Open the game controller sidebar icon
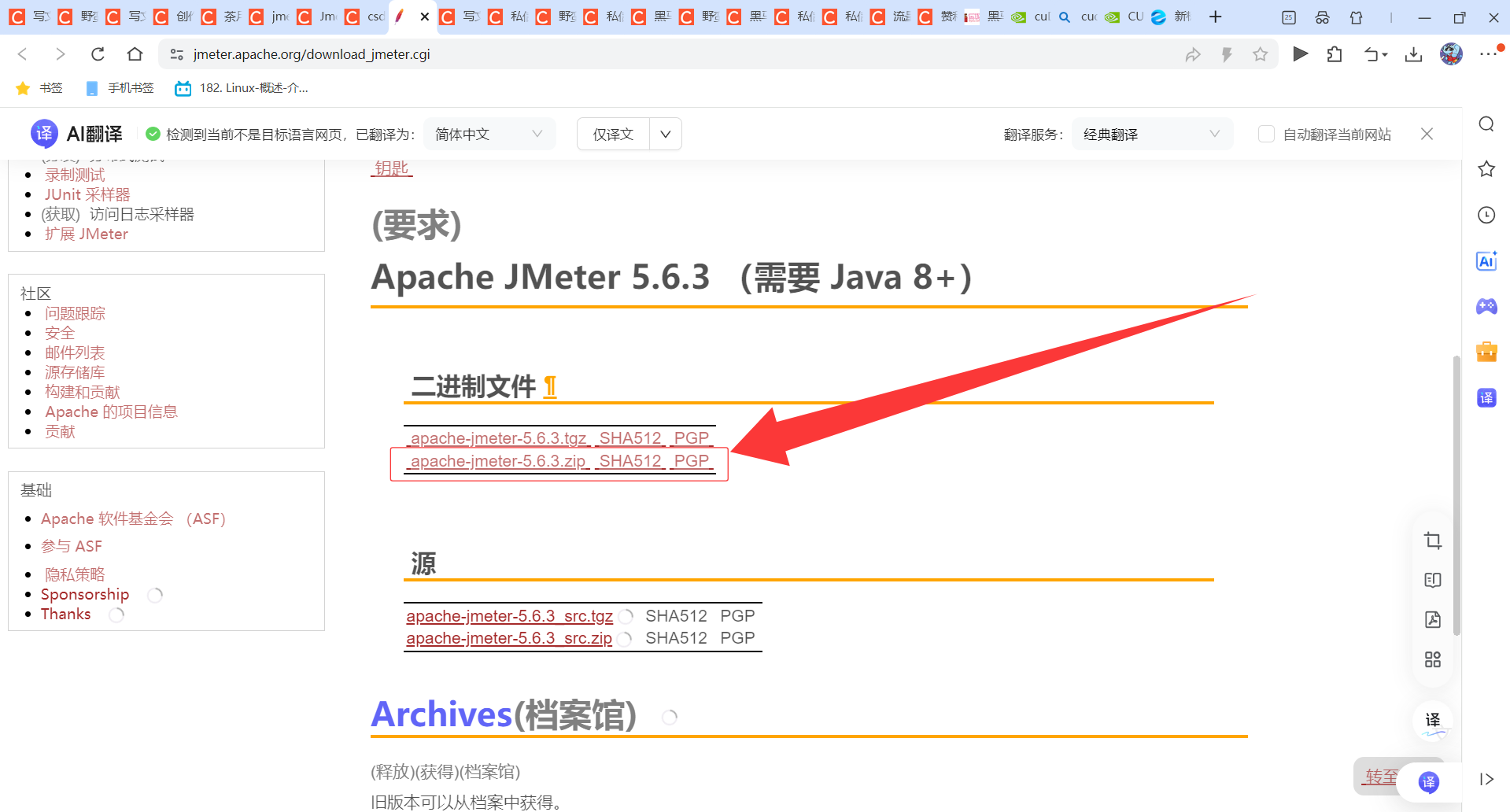This screenshot has height=812, width=1510. [x=1486, y=306]
